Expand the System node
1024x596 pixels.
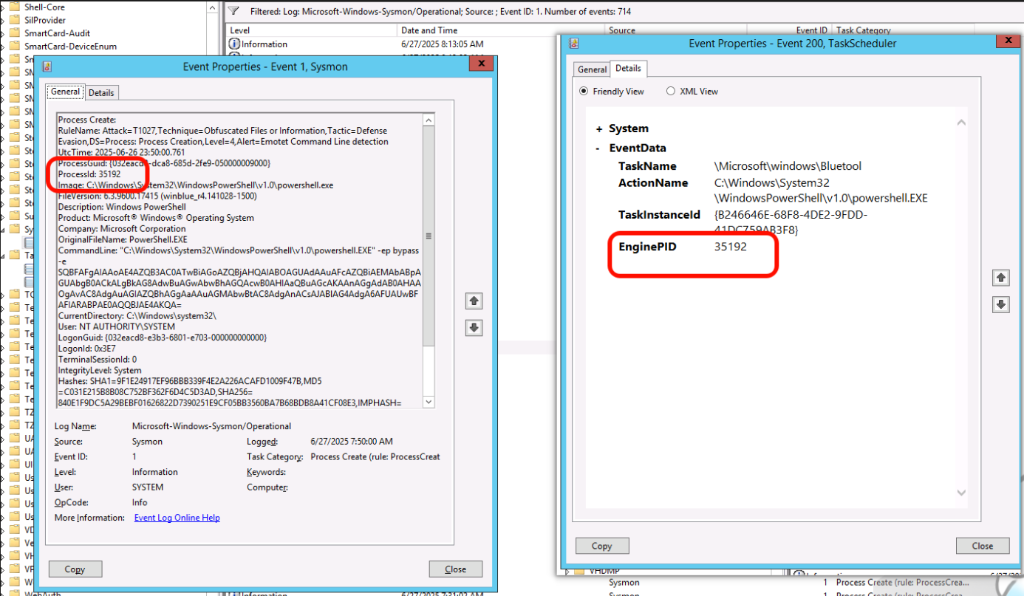click(599, 129)
